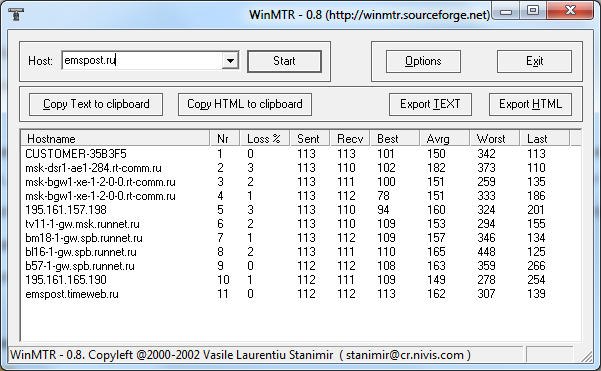Click the Exit button
Image resolution: width=601 pixels, height=371 pixels.
click(x=534, y=61)
